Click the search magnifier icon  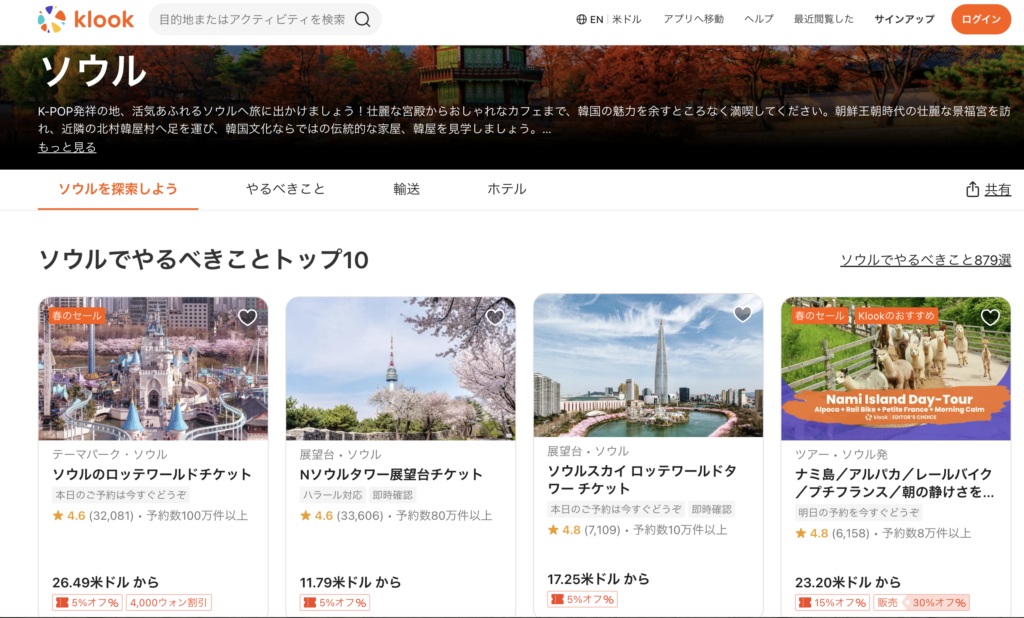pos(363,19)
